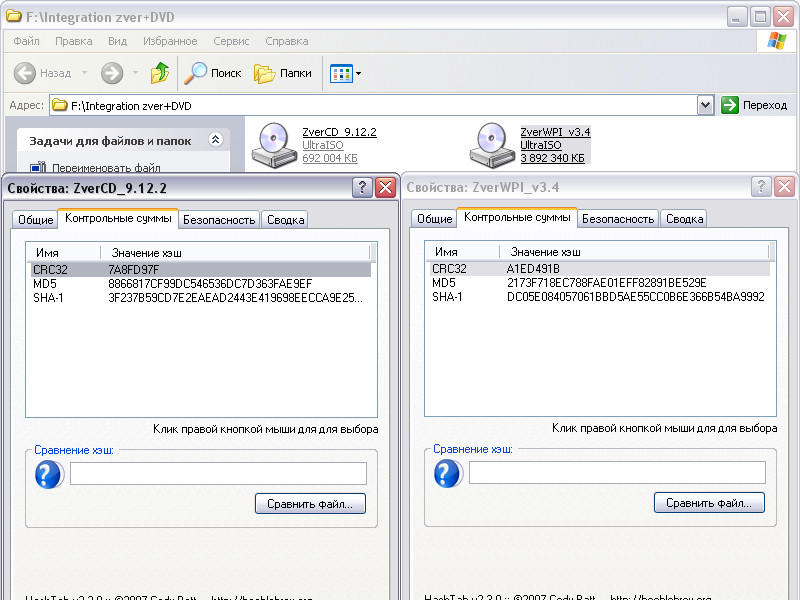Select Контрольные суммы tab in ZverCD properties
800x600 pixels.
pos(118,218)
